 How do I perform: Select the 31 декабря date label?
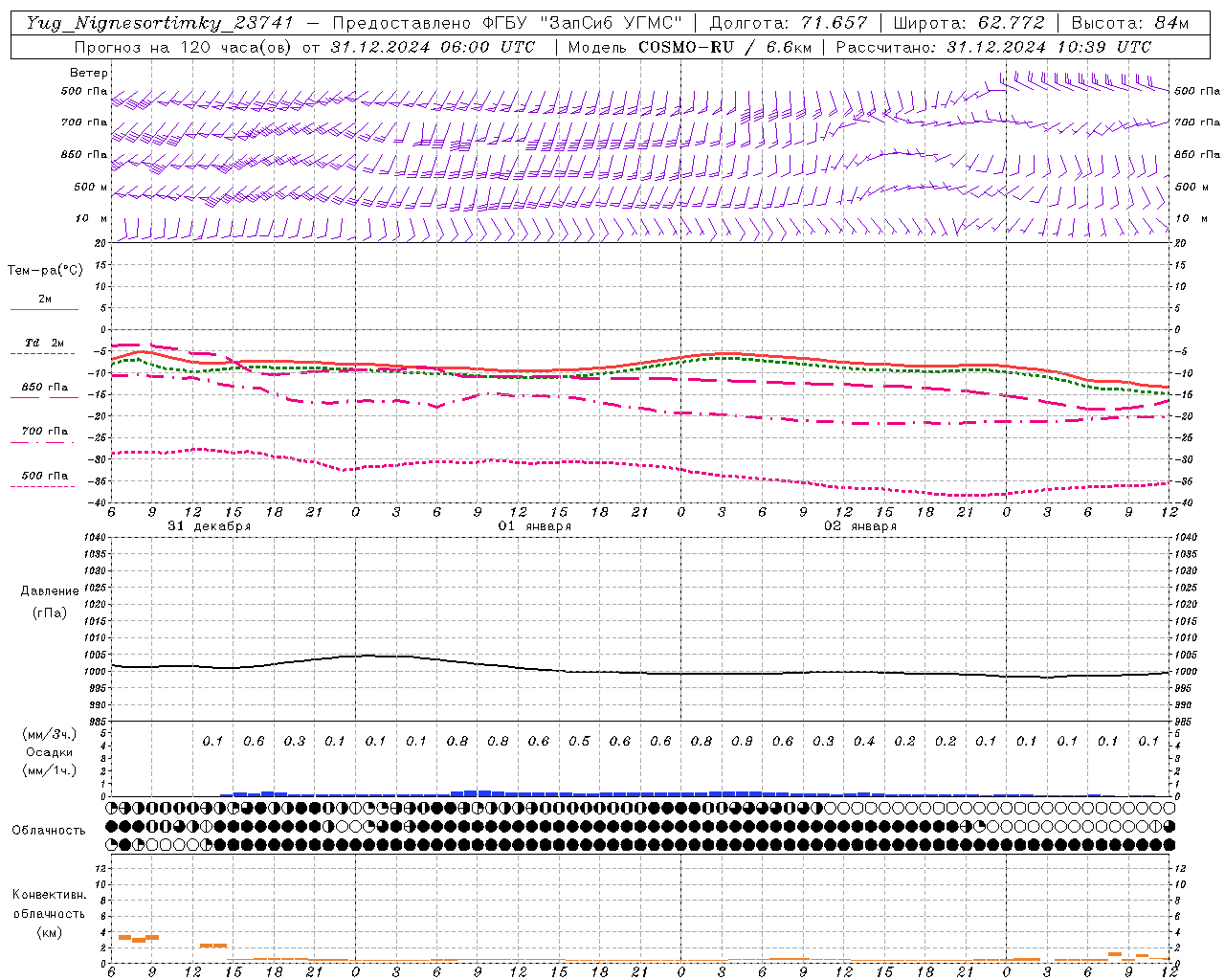(210, 526)
